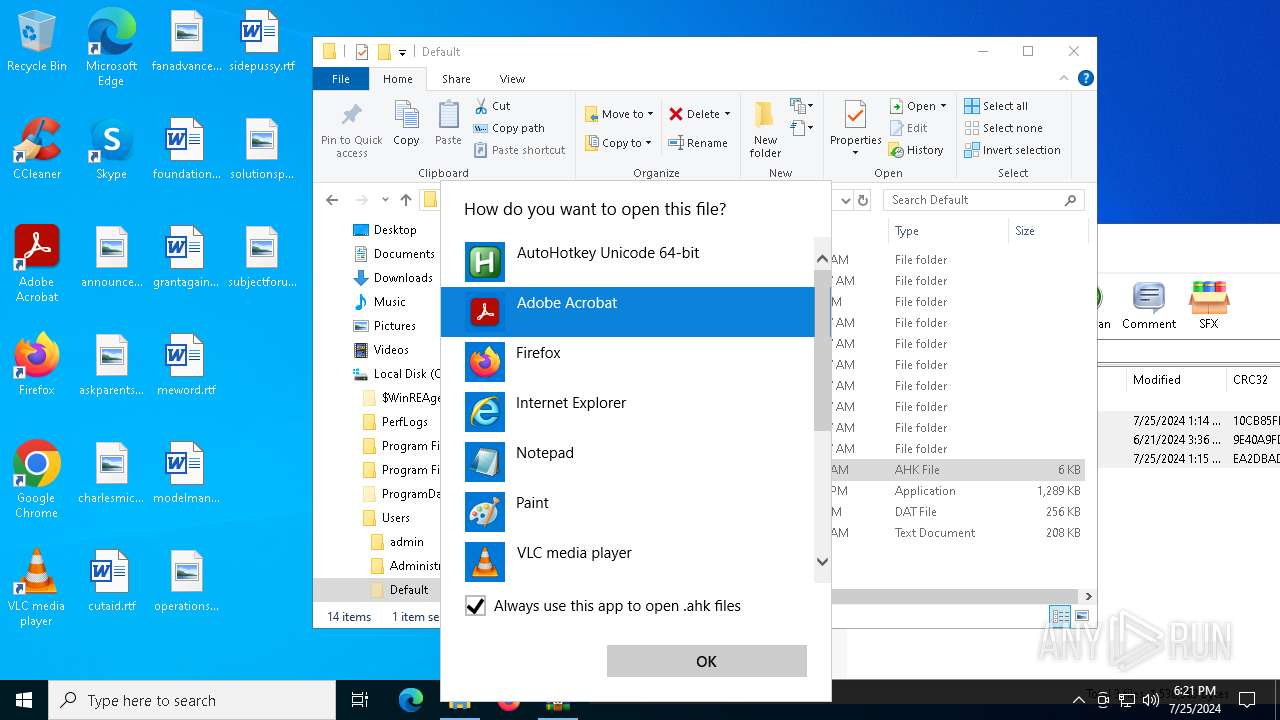Switch to the Share ribbon tab

(x=456, y=79)
